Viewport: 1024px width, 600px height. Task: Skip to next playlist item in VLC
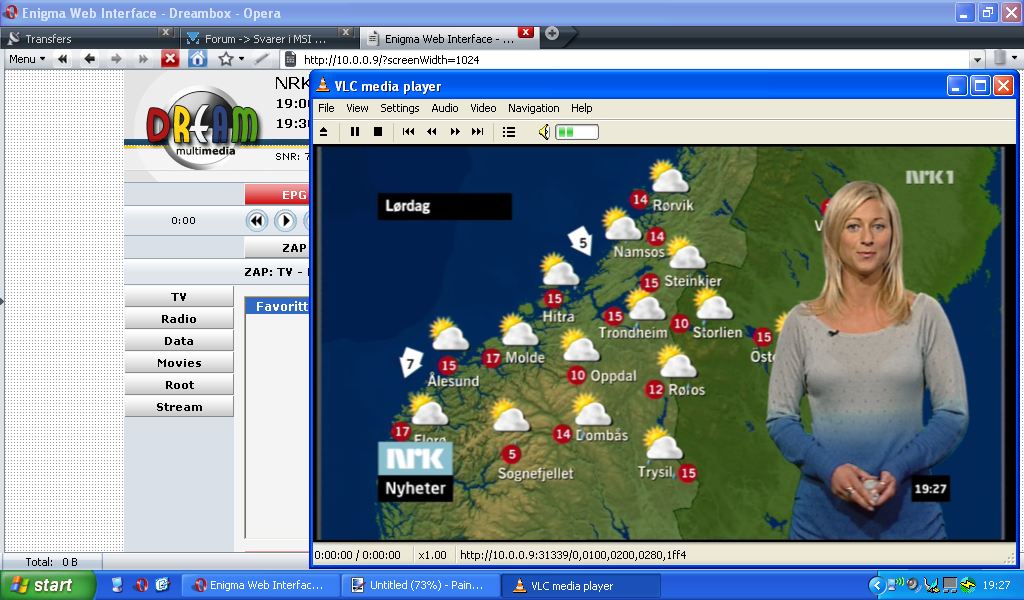pyautogui.click(x=478, y=132)
